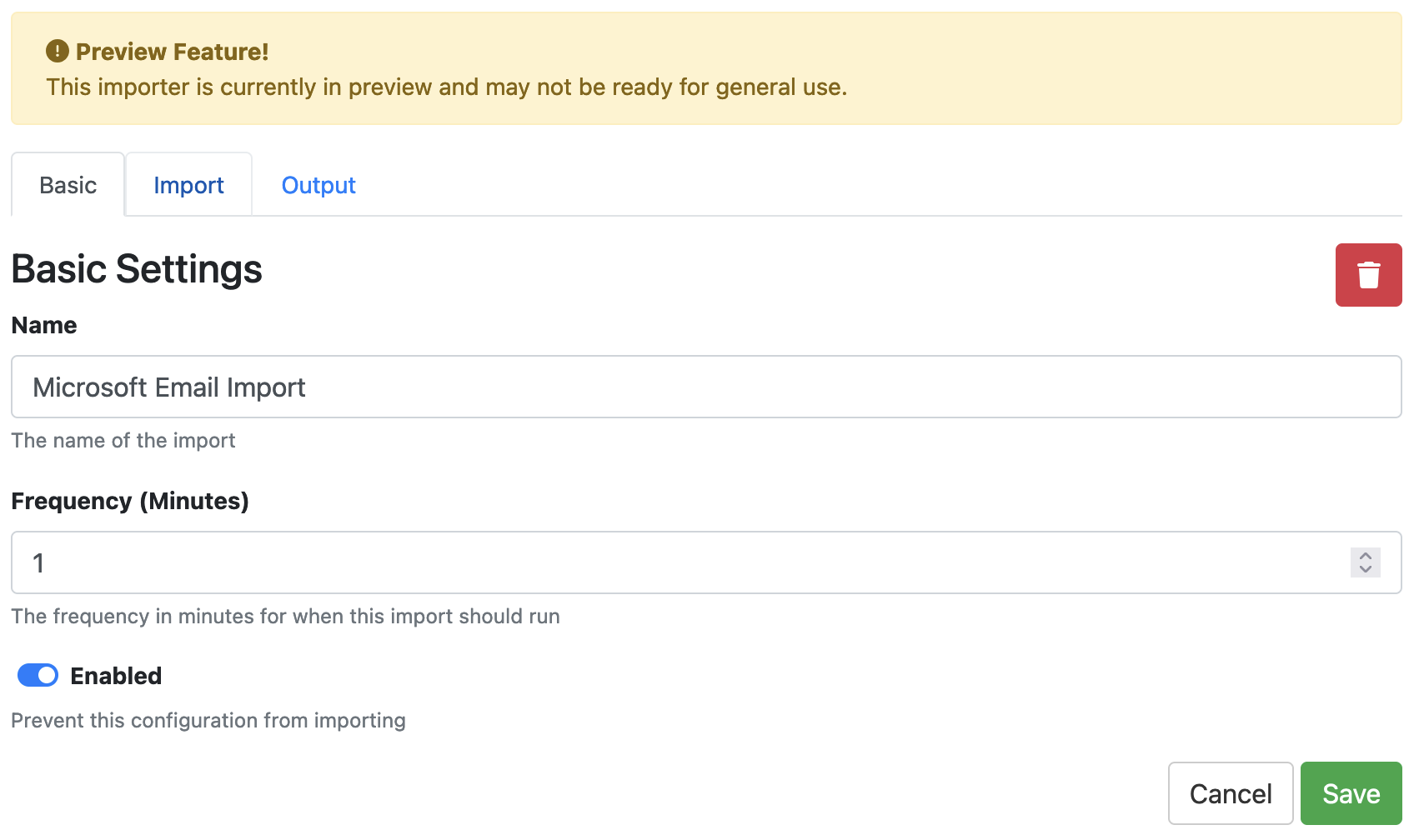Toggle the Enabled switch off
The image size is (1419, 840).
click(x=38, y=675)
